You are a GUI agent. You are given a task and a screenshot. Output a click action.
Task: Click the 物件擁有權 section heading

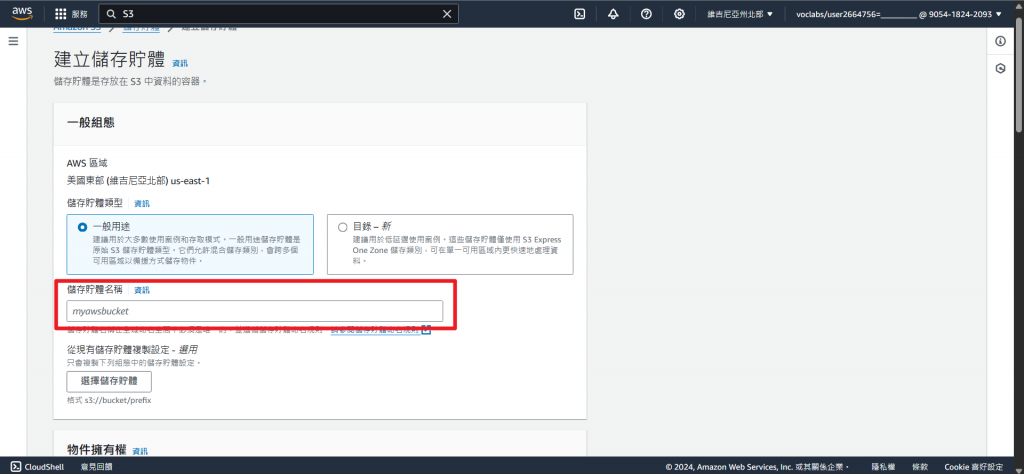click(x=97, y=449)
